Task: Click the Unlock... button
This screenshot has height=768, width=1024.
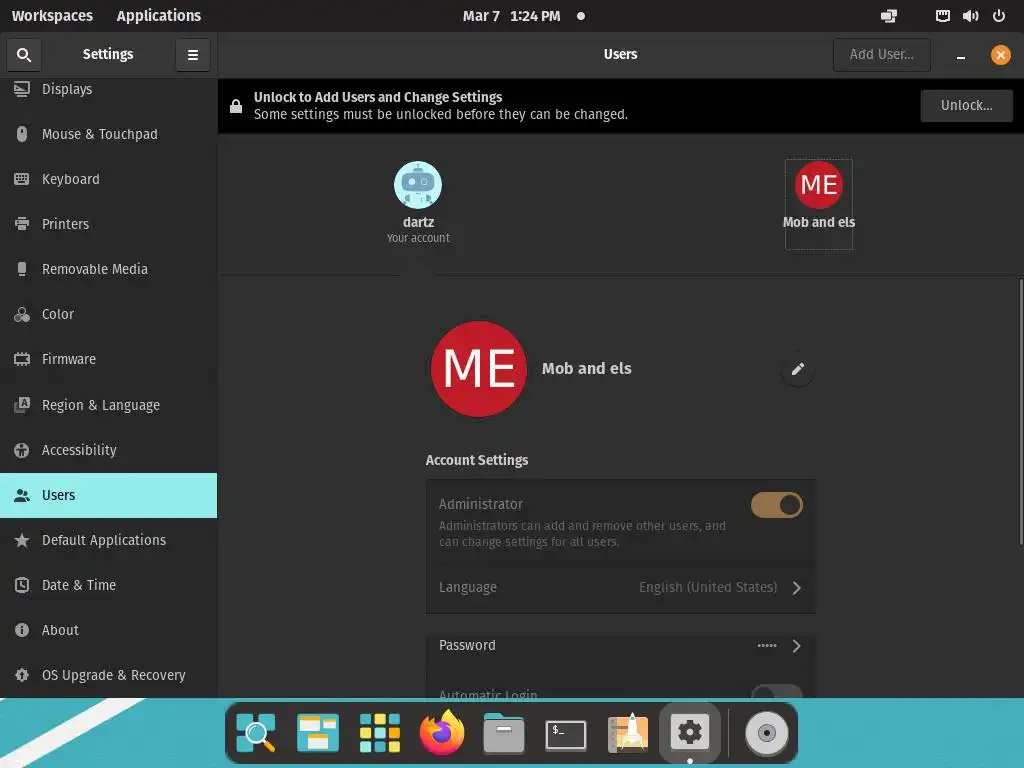Action: (x=967, y=106)
